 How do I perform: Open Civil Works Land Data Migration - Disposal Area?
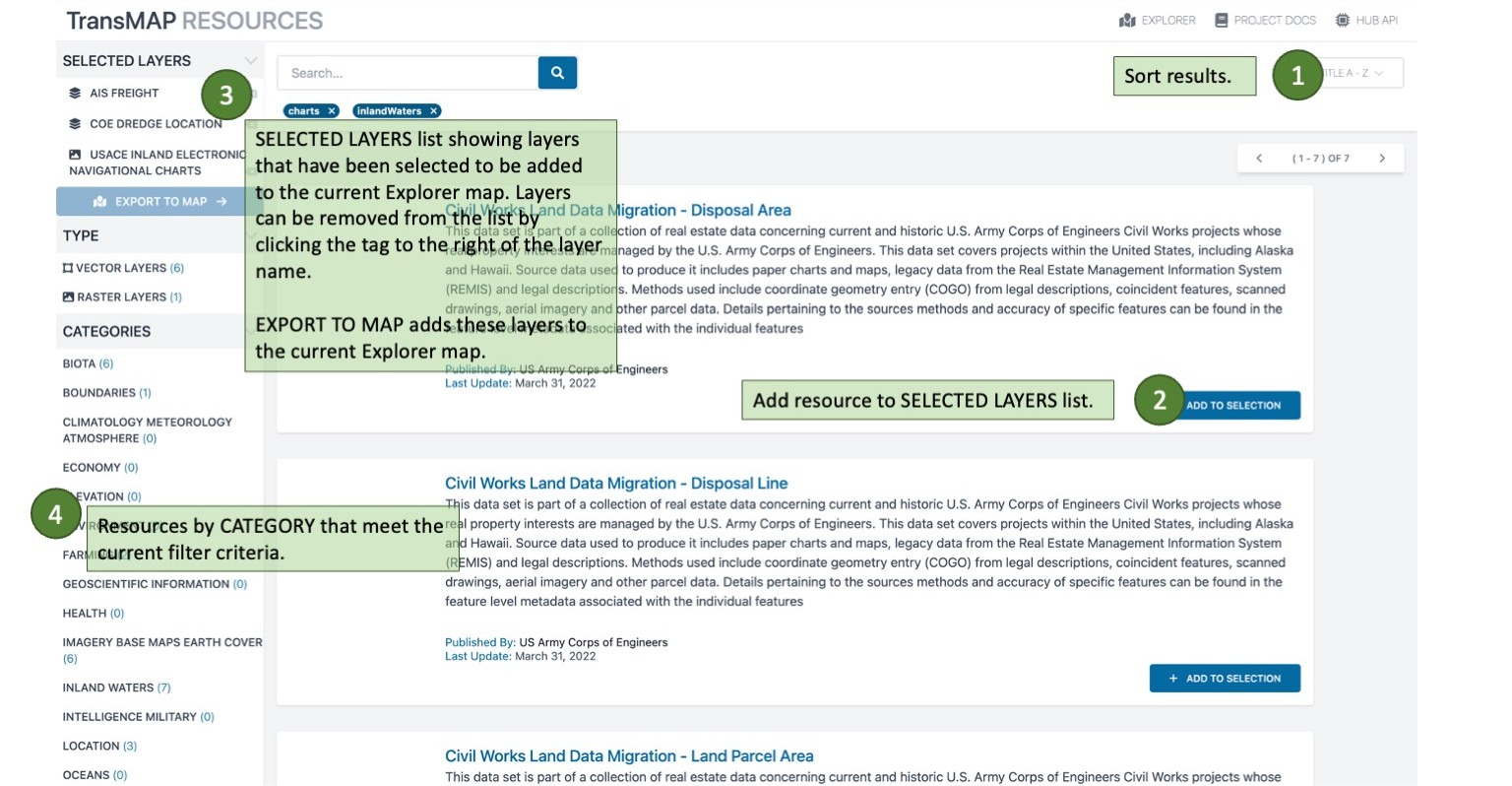coord(618,211)
